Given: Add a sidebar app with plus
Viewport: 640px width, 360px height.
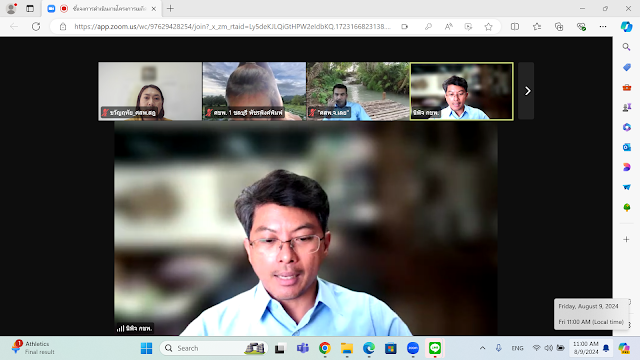Looking at the screenshot, I should point(627,240).
